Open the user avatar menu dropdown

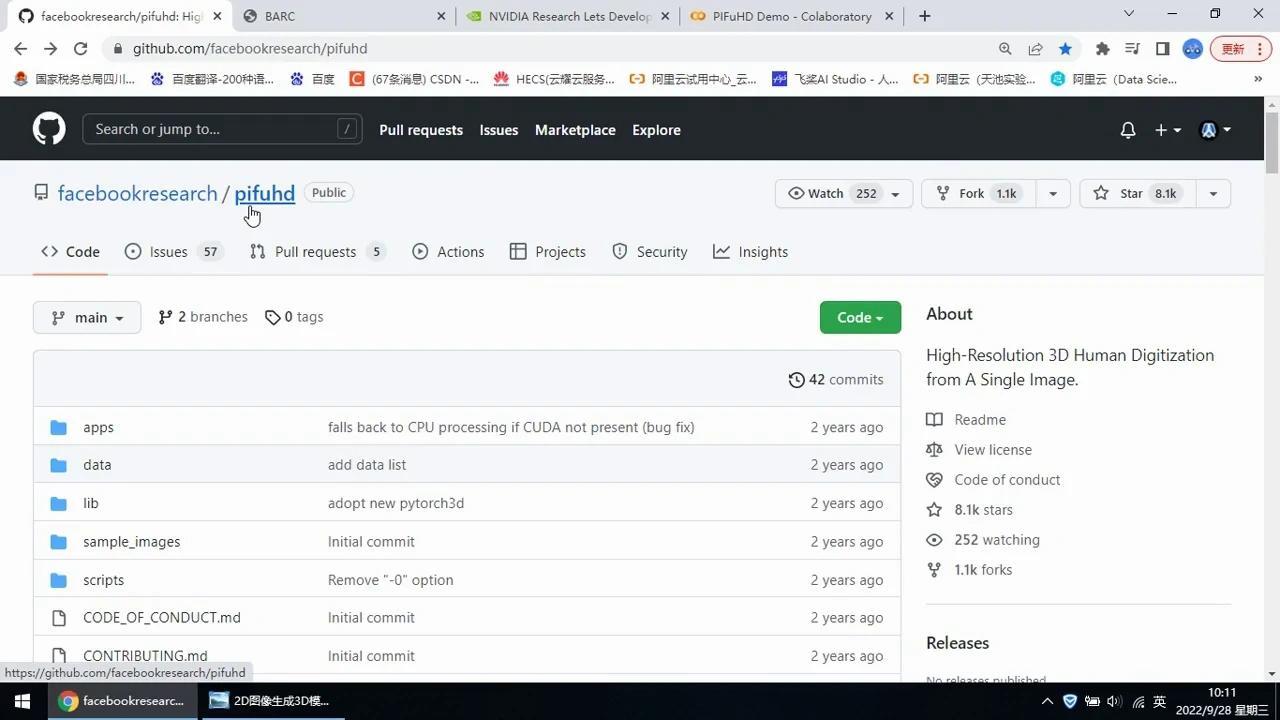[x=1215, y=130]
